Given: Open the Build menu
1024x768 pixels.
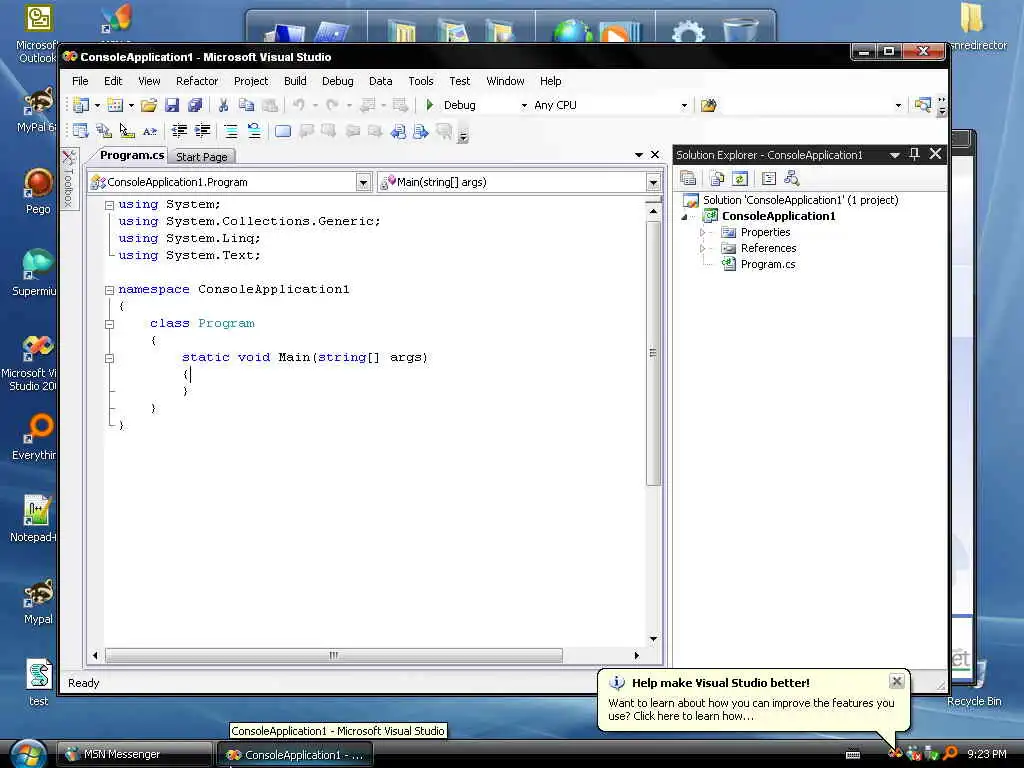Looking at the screenshot, I should click(x=295, y=81).
